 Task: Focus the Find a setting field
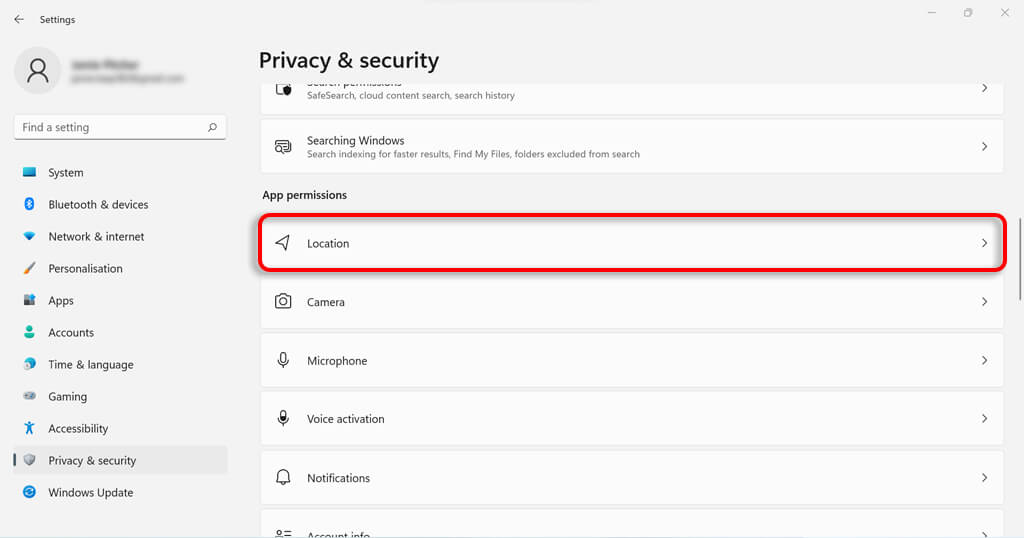110,127
